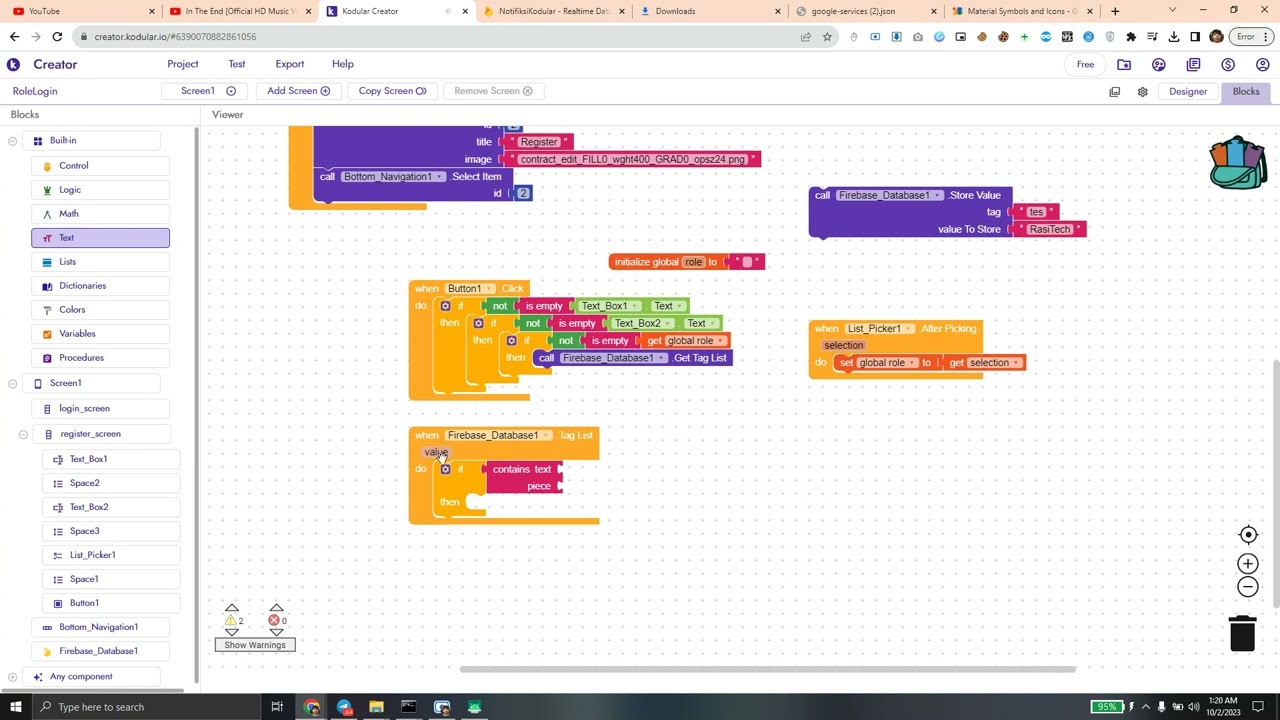
Task: Zoom out with the minus icon
Action: pos(1248,587)
